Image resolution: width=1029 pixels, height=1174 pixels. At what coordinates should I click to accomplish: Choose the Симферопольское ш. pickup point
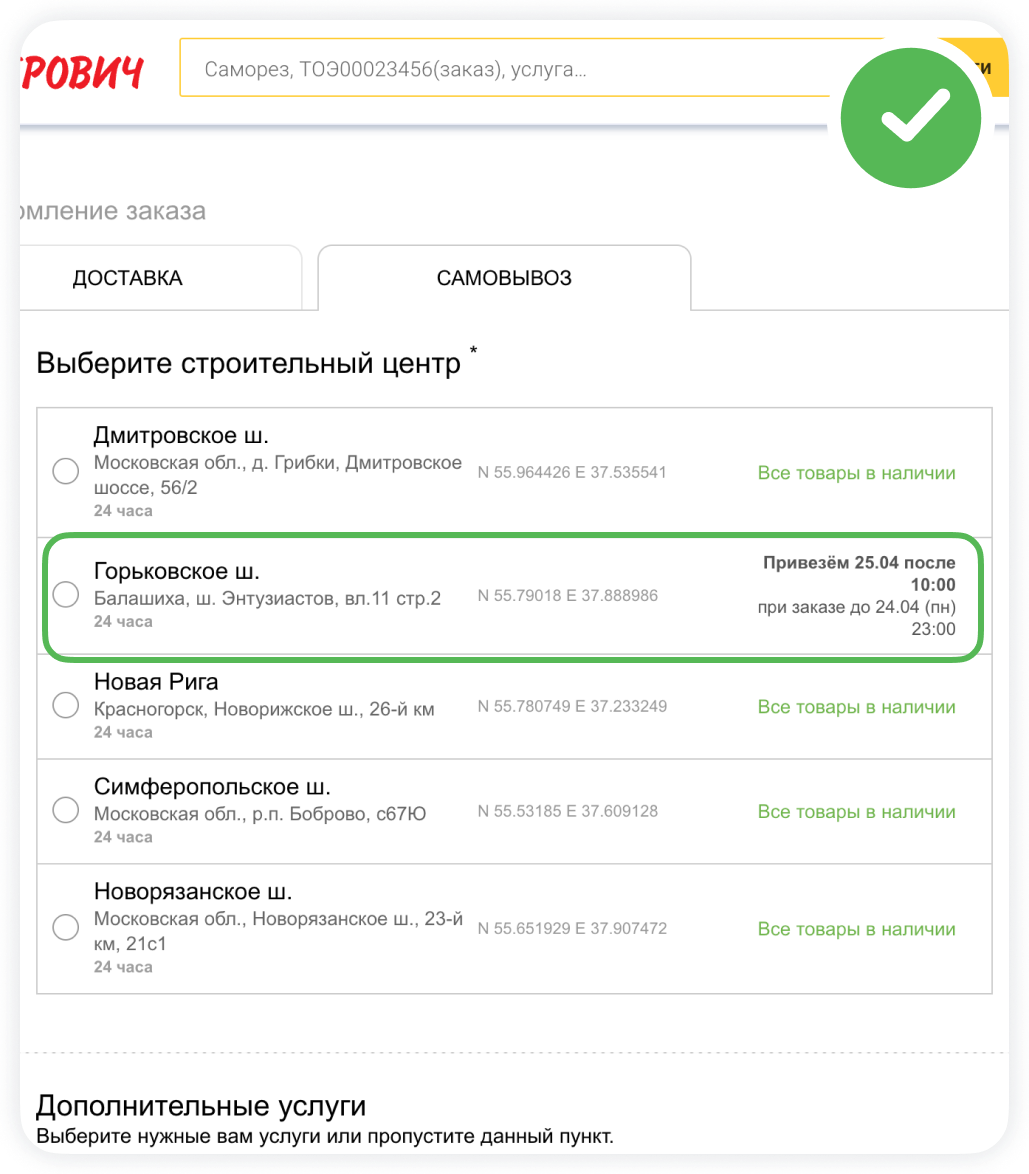click(x=65, y=810)
